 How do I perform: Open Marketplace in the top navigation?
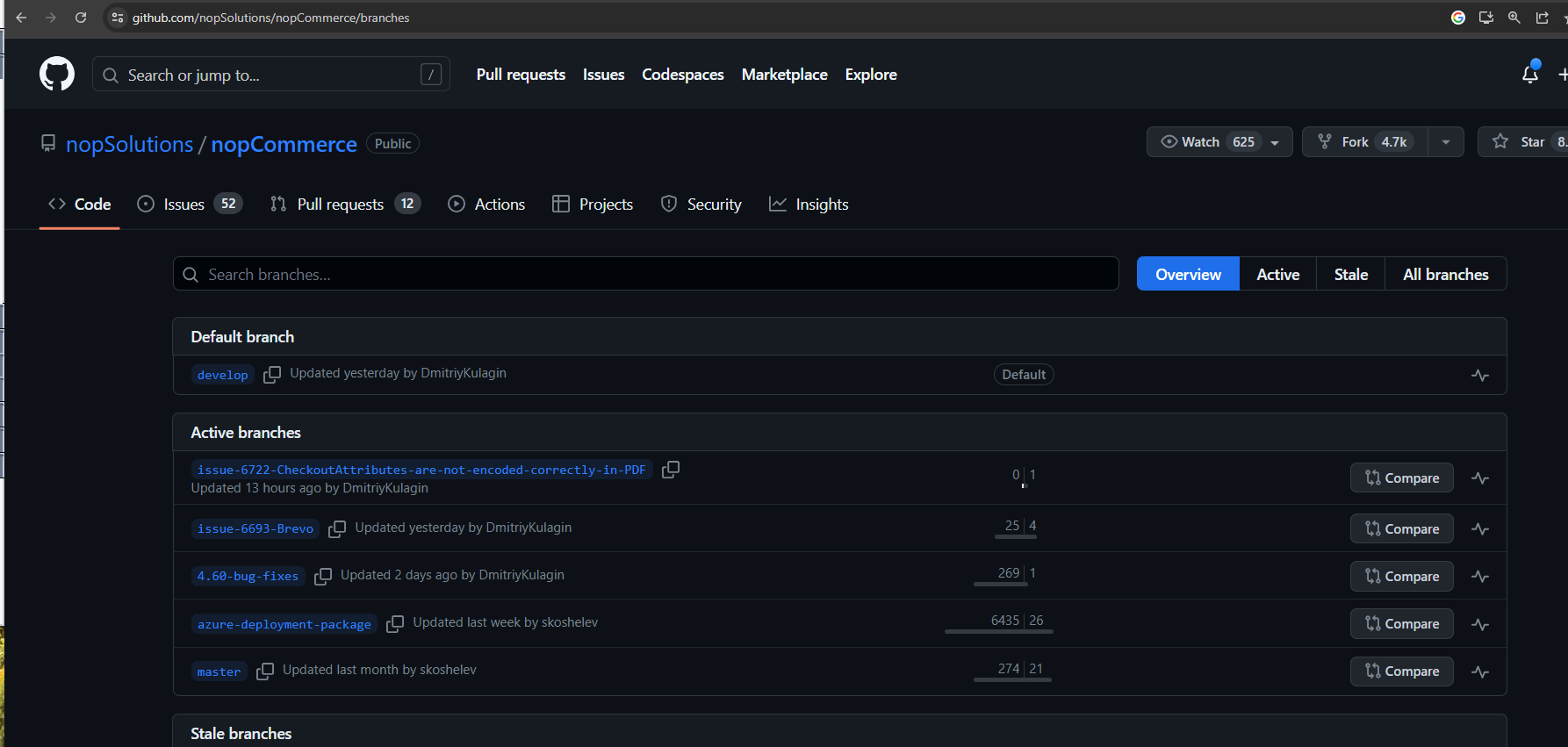[784, 75]
